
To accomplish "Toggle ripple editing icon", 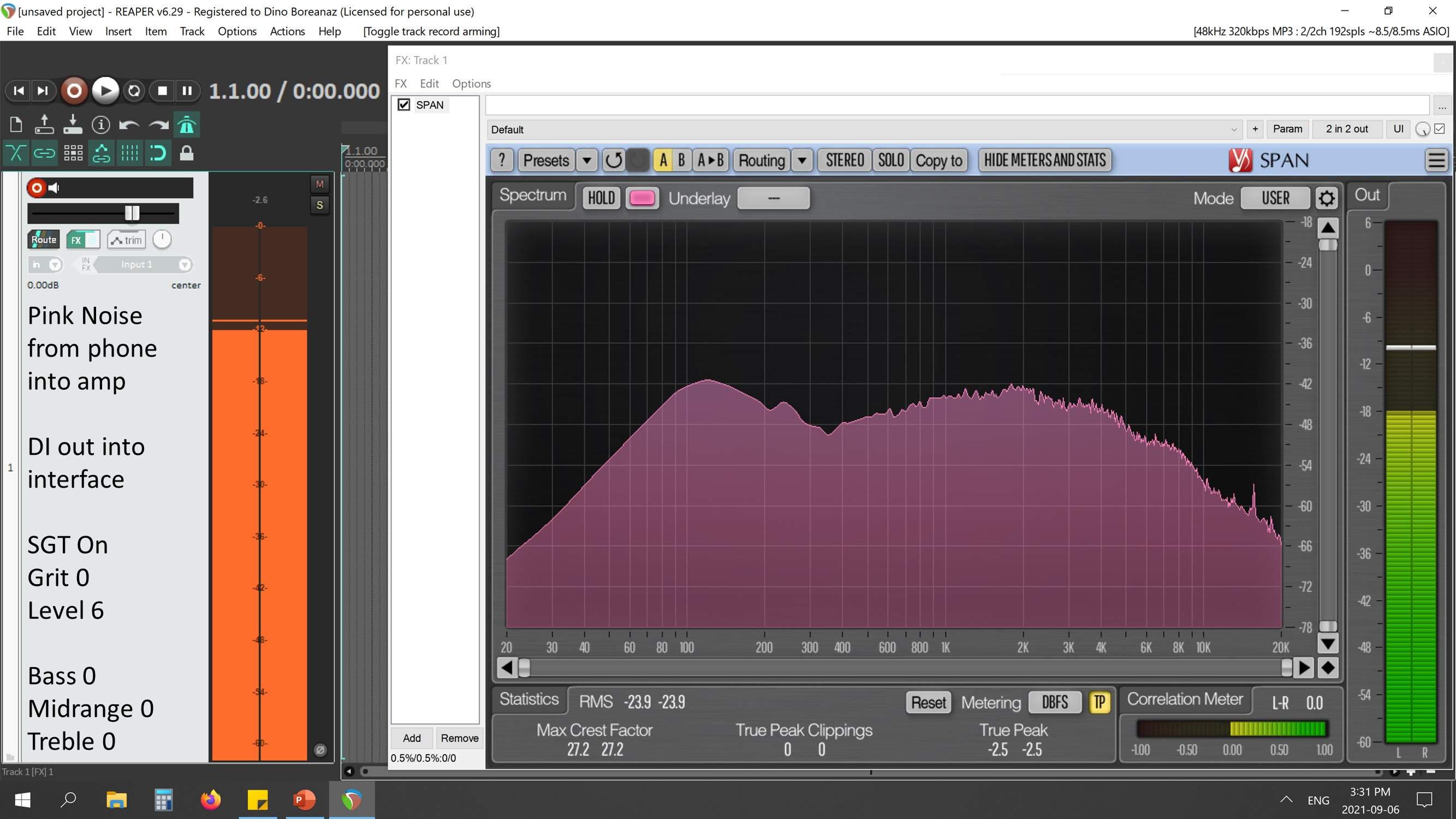I will tap(73, 153).
